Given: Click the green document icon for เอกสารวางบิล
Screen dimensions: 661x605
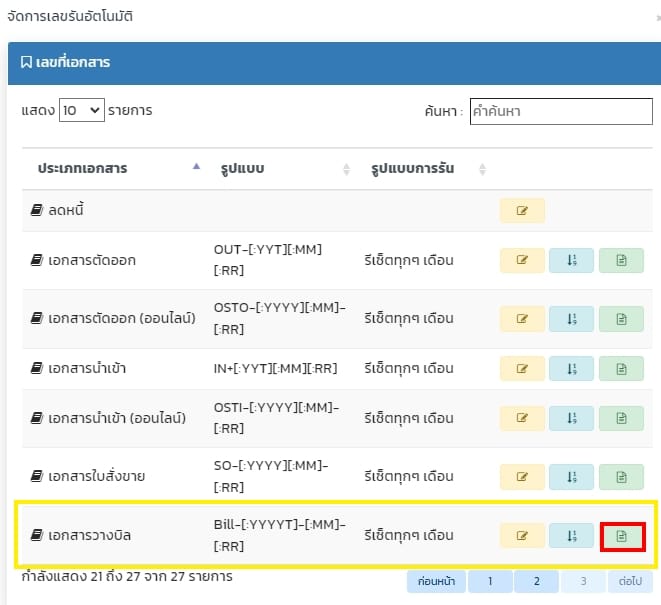Looking at the screenshot, I should click(622, 536).
